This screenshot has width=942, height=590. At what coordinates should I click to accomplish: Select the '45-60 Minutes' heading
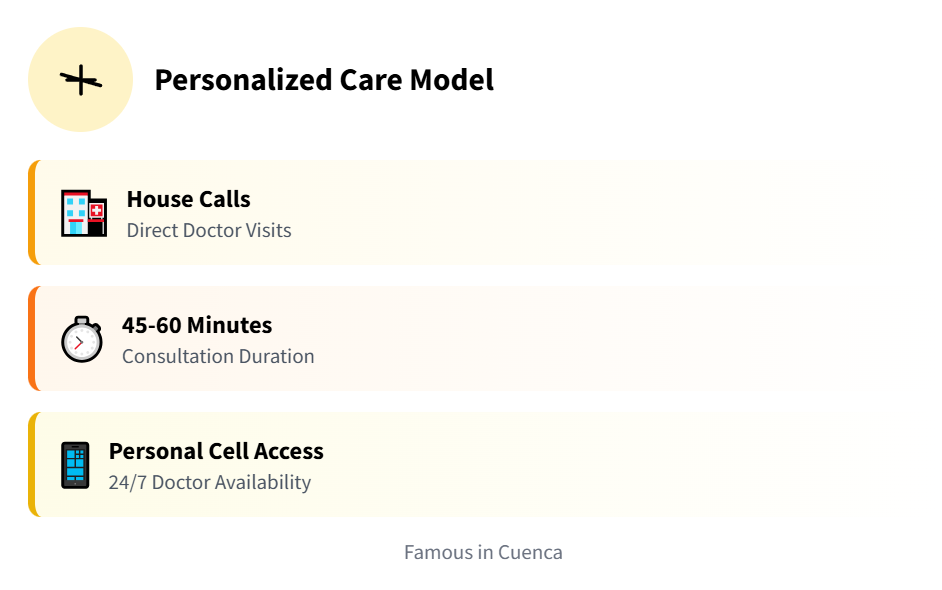pos(197,325)
